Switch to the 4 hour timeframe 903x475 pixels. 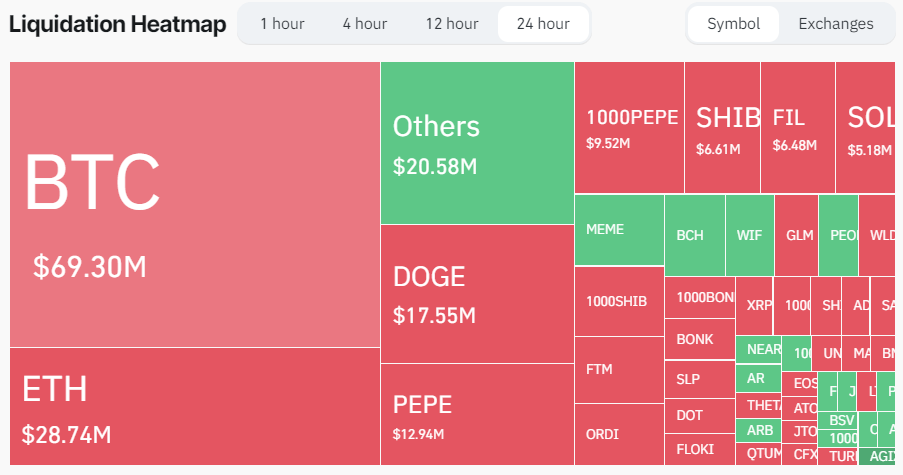coord(364,24)
